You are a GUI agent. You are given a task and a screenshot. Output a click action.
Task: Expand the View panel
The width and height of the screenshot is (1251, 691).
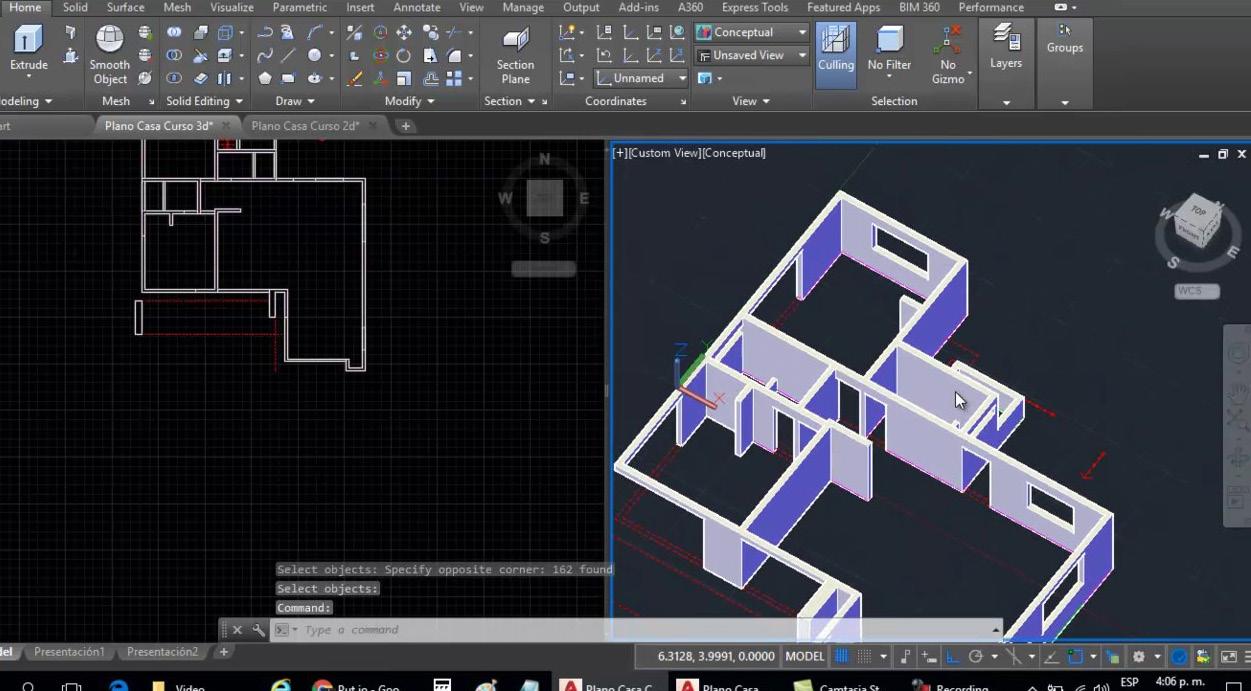tap(751, 101)
